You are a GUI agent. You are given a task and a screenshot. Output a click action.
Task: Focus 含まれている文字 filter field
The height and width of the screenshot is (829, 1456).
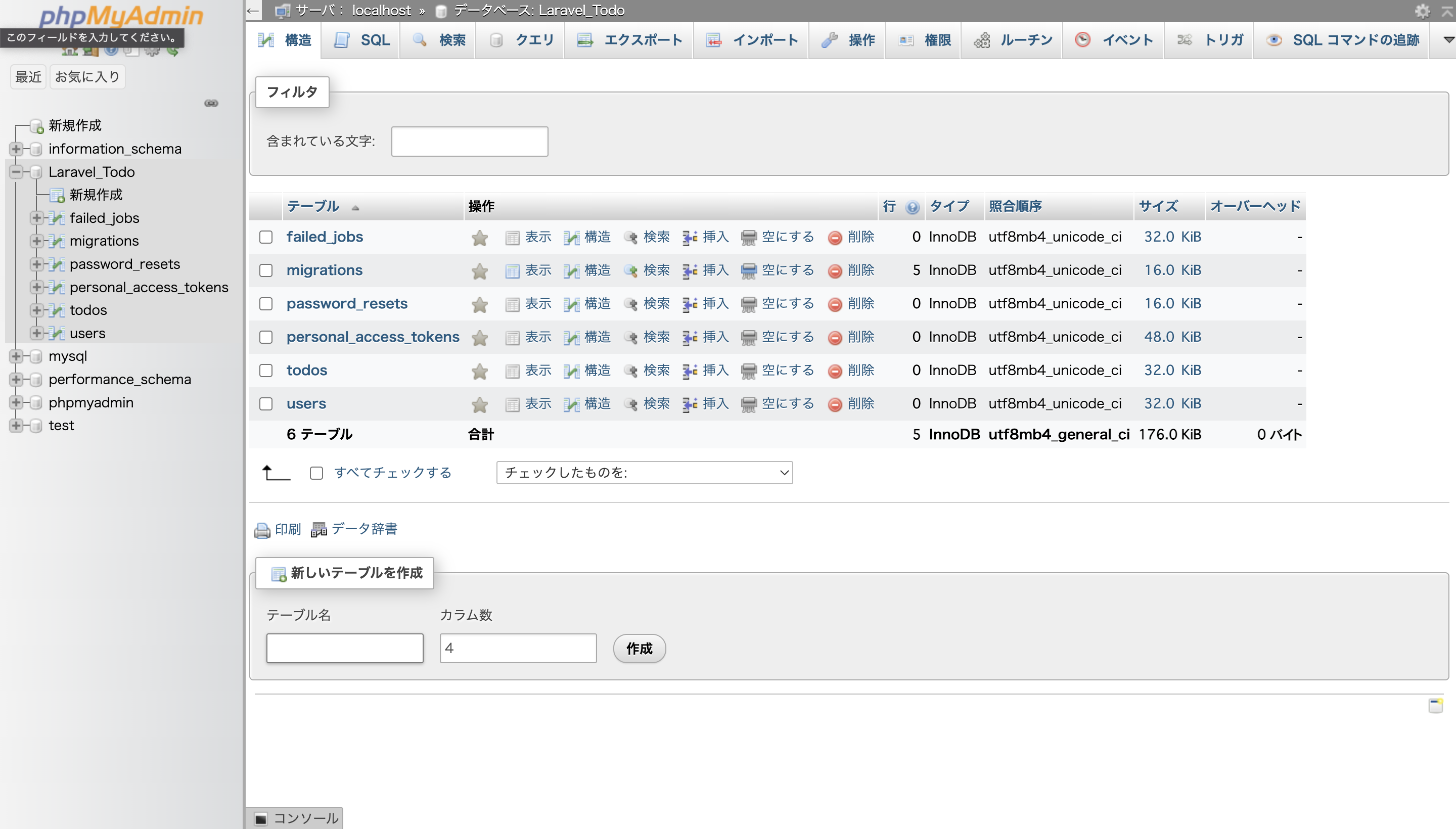tap(470, 142)
